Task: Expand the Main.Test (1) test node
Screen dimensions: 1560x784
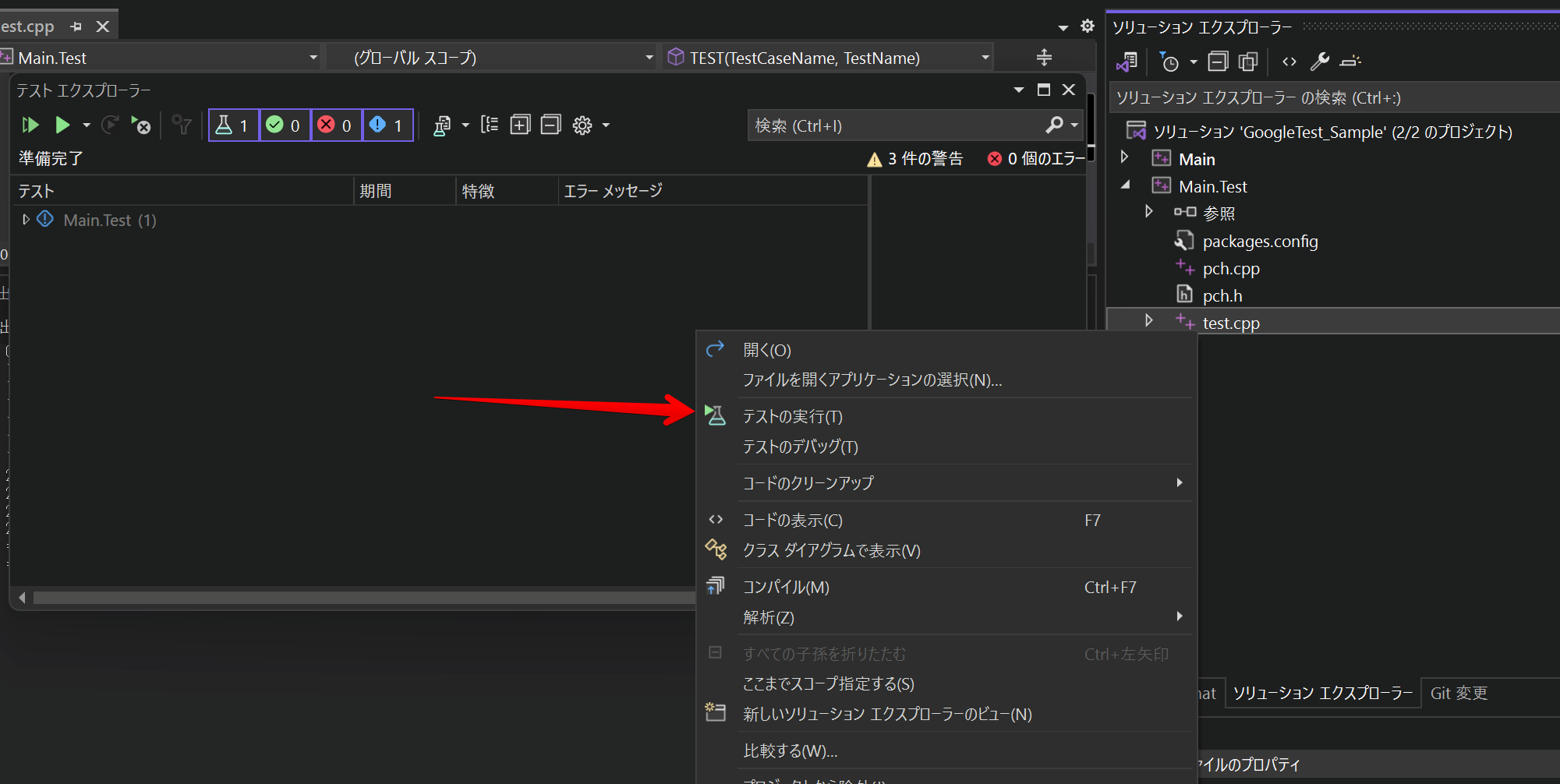Action: [x=26, y=220]
